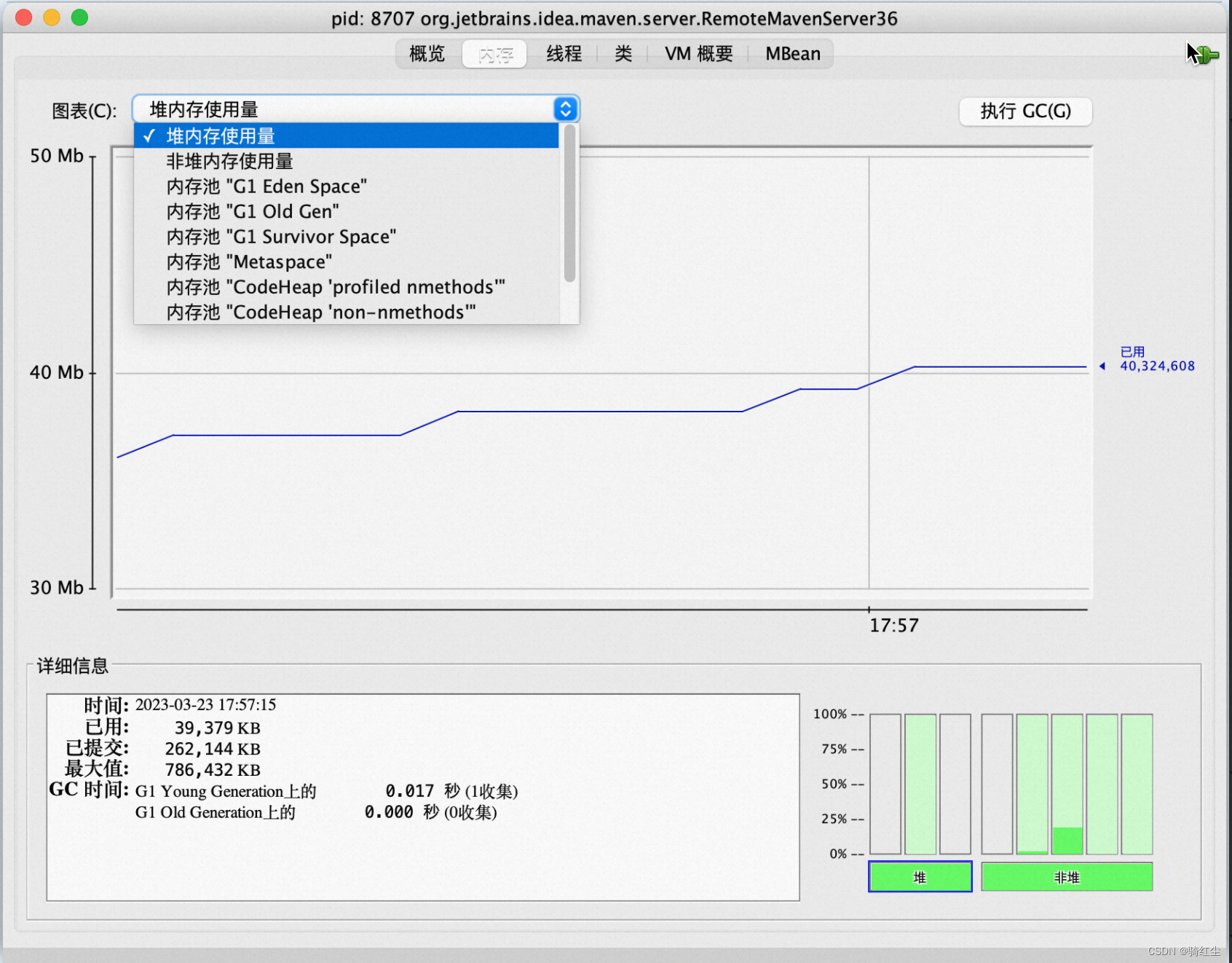The image size is (1232, 963).
Task: Open the MBean tab
Action: (793, 54)
